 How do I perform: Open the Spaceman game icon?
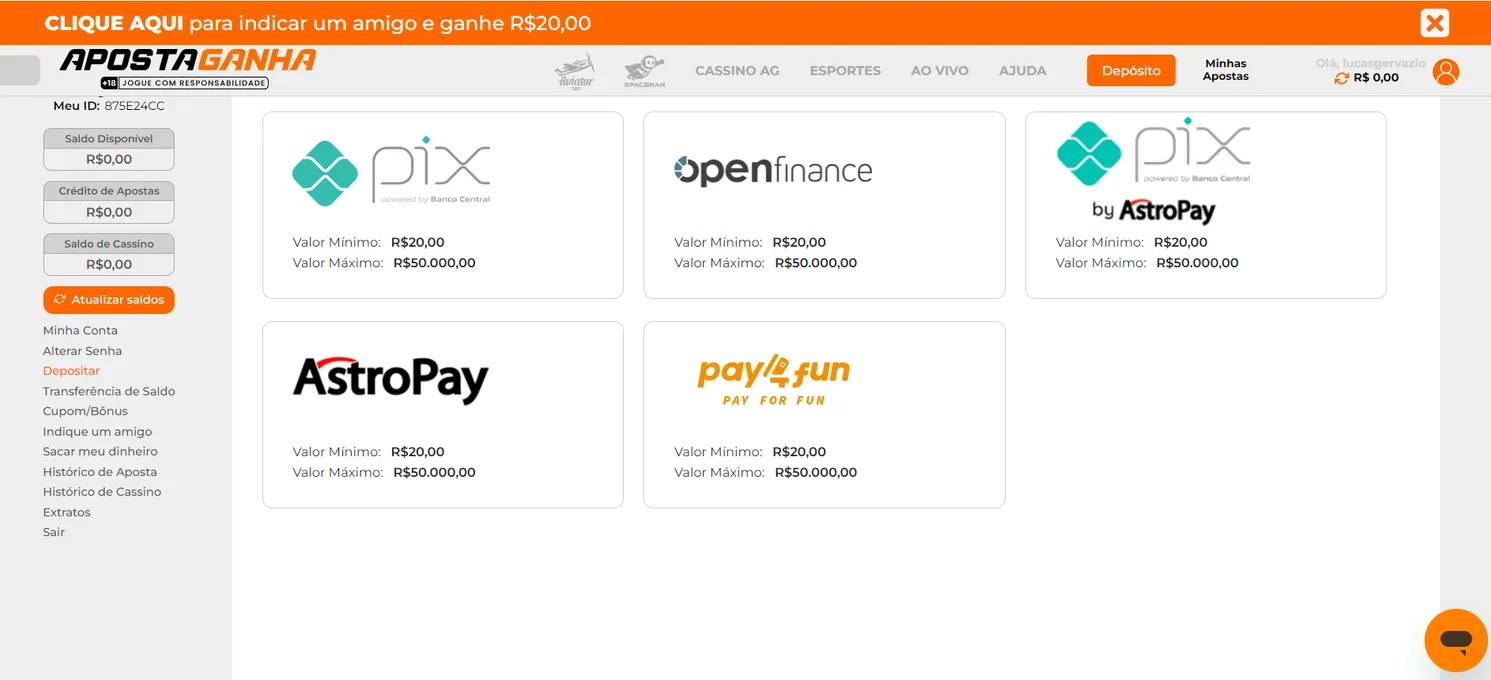(645, 71)
